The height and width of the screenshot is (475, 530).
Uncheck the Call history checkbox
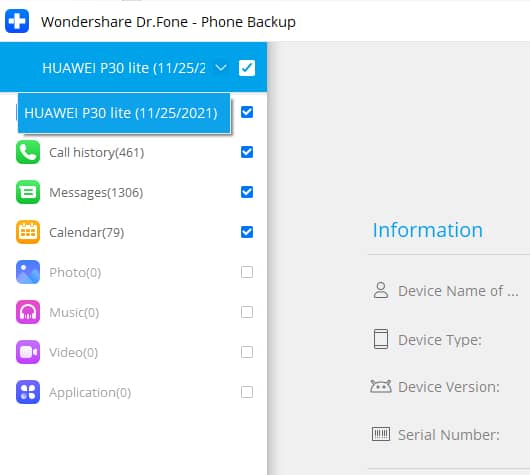247,152
